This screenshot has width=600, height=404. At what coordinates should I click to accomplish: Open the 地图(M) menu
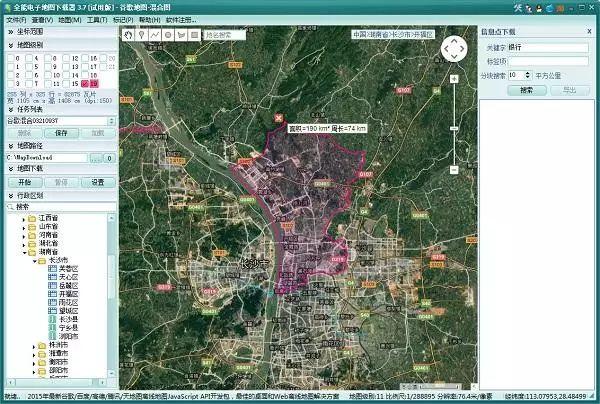pos(70,19)
